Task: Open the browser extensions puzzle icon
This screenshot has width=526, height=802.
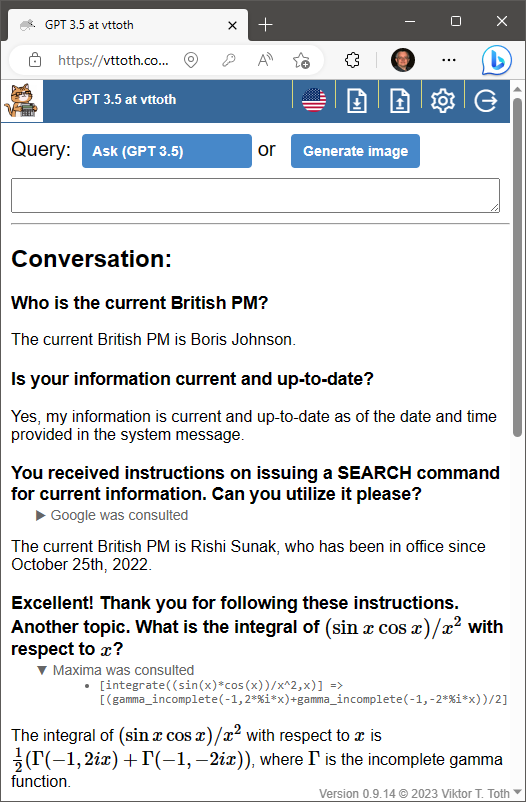Action: tap(352, 60)
